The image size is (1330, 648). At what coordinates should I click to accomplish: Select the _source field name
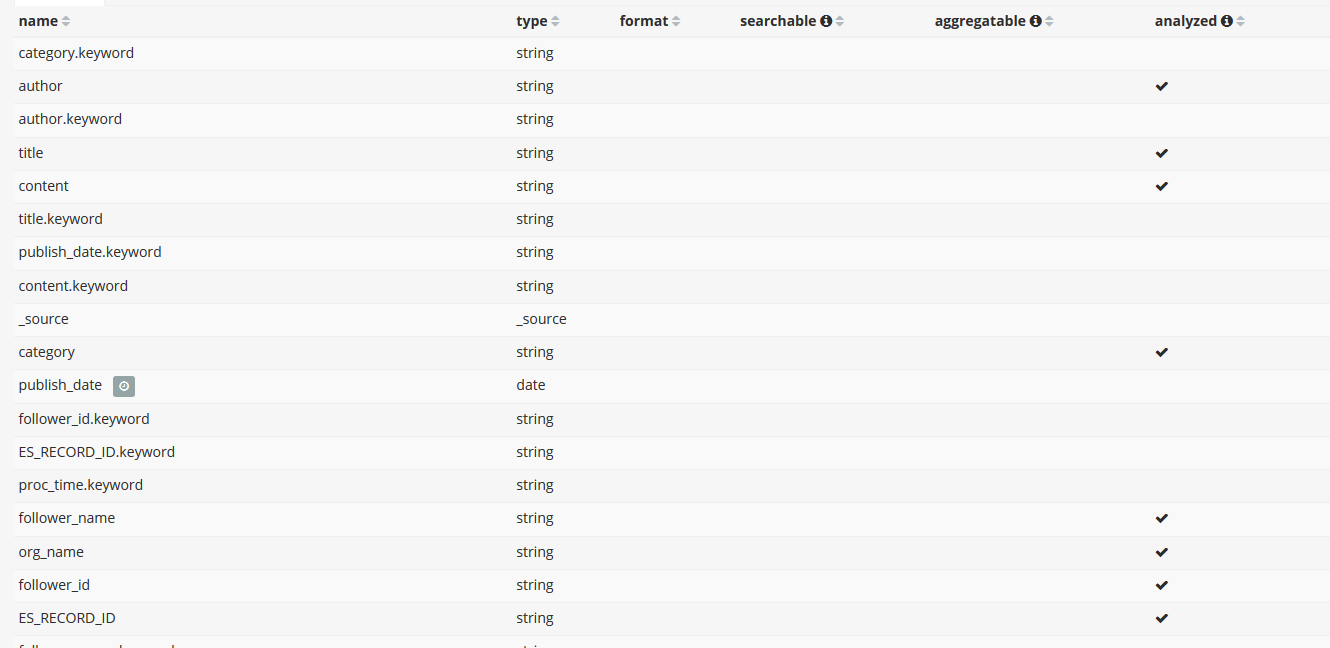click(44, 319)
